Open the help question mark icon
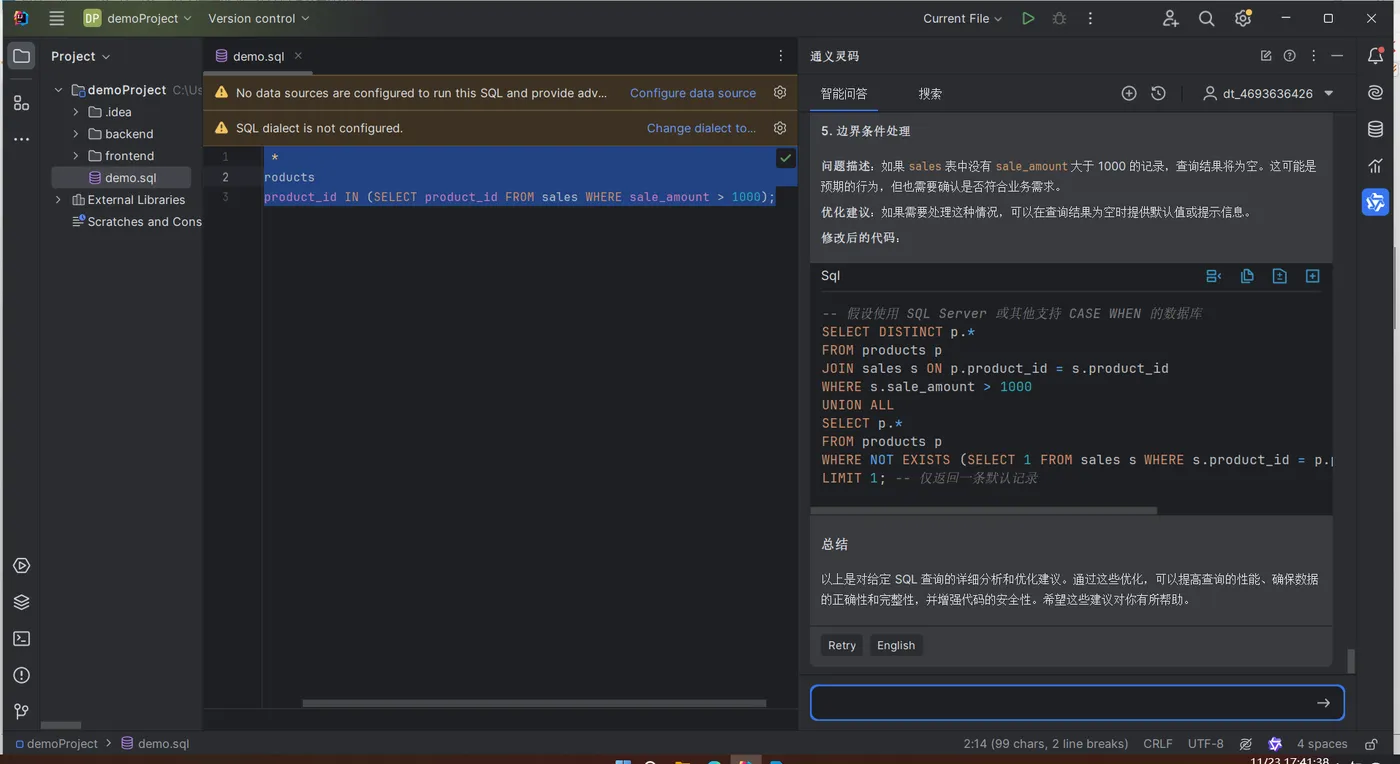Image resolution: width=1400 pixels, height=764 pixels. 1290,56
